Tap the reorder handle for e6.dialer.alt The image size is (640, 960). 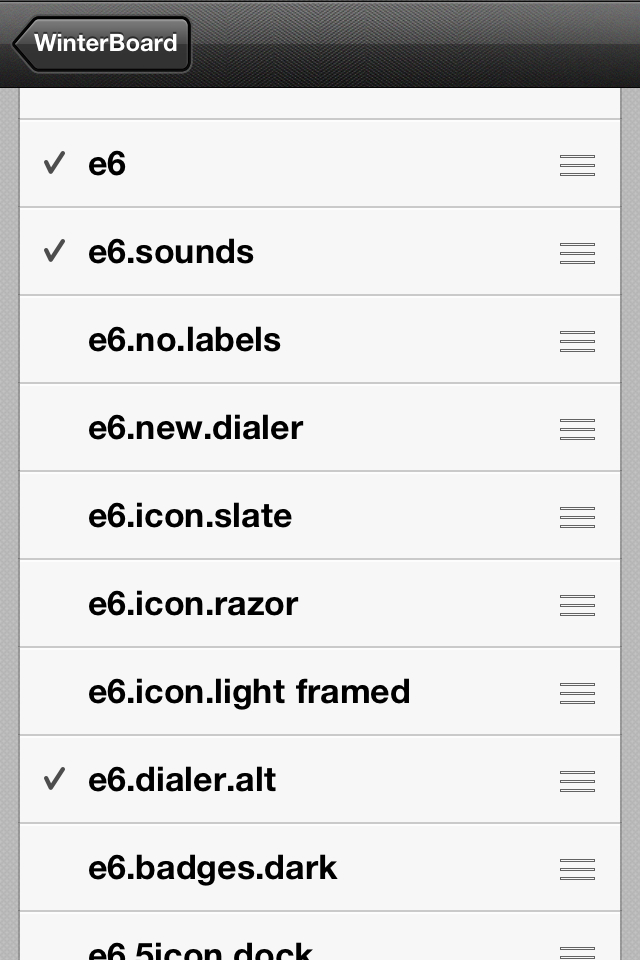tap(577, 781)
